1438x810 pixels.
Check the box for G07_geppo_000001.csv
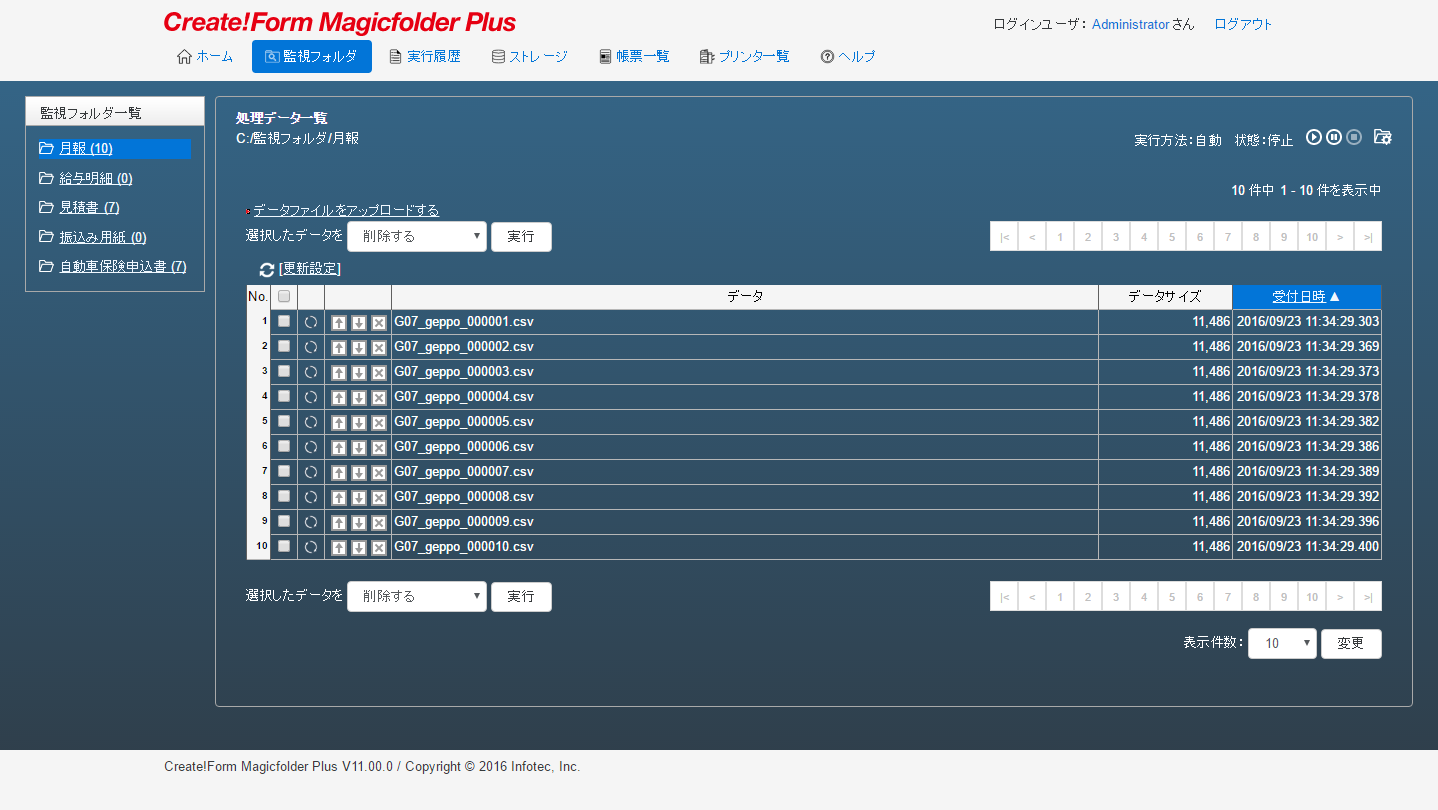(x=284, y=321)
